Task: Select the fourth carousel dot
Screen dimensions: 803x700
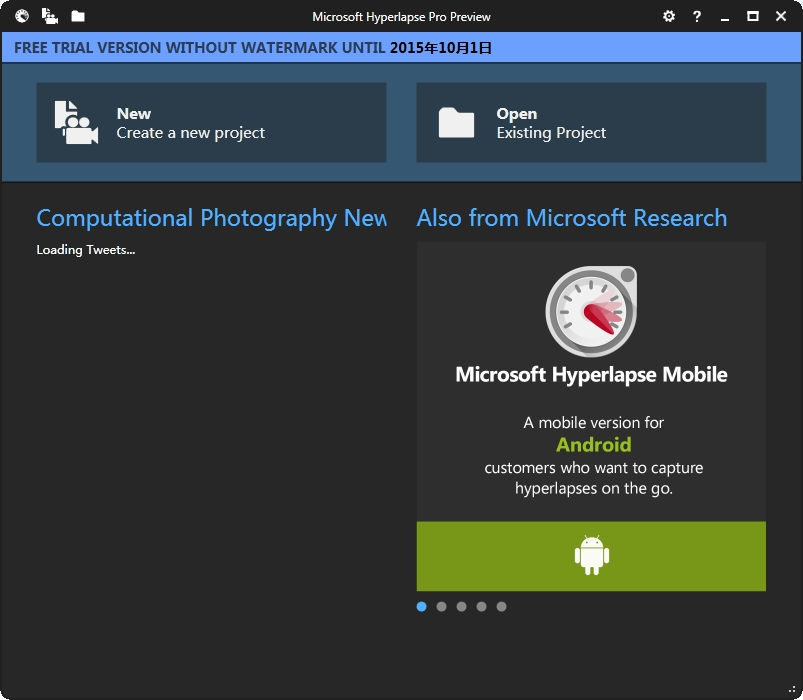Action: [x=481, y=606]
